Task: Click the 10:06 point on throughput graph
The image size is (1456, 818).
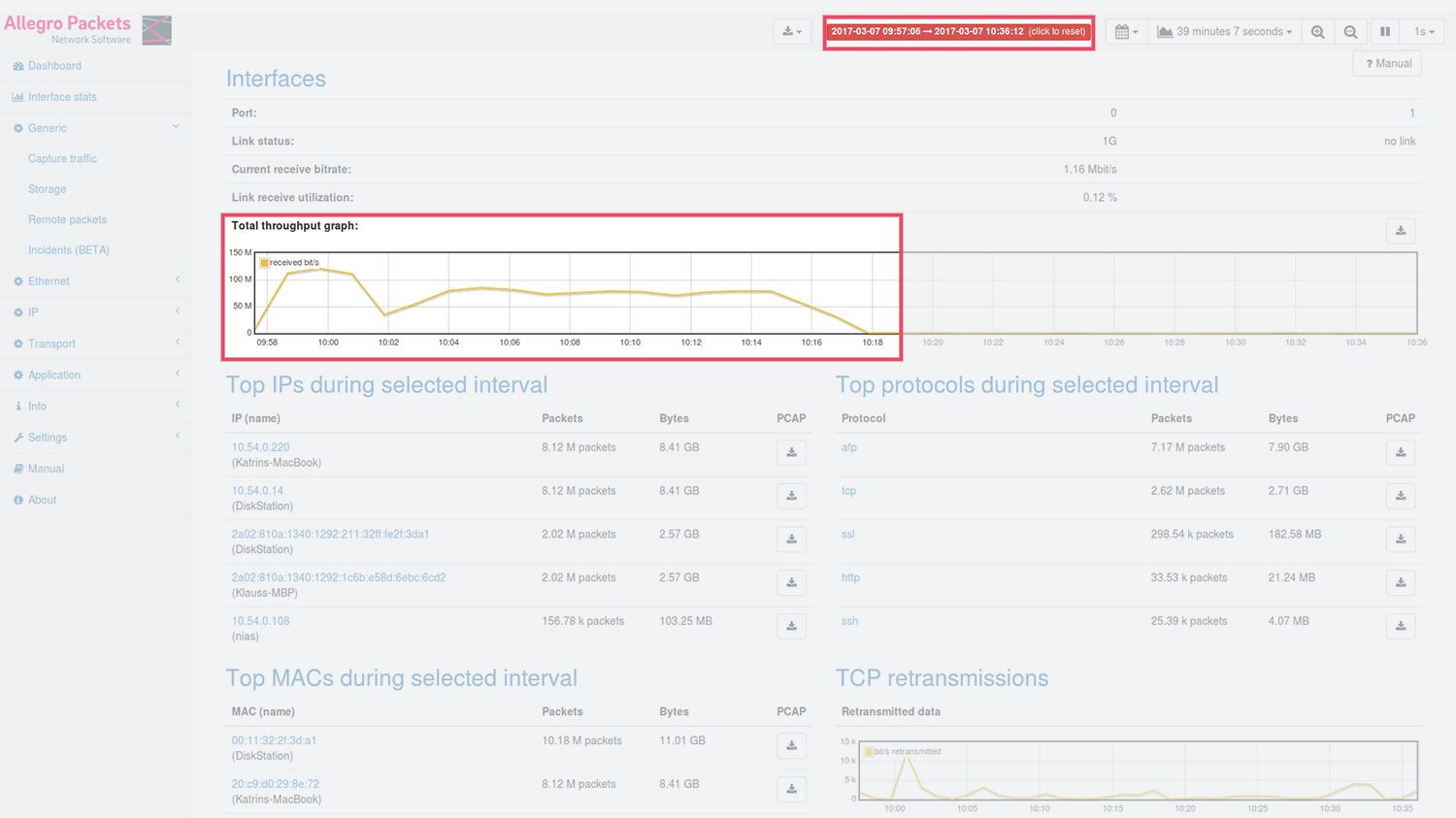Action: pyautogui.click(x=510, y=289)
